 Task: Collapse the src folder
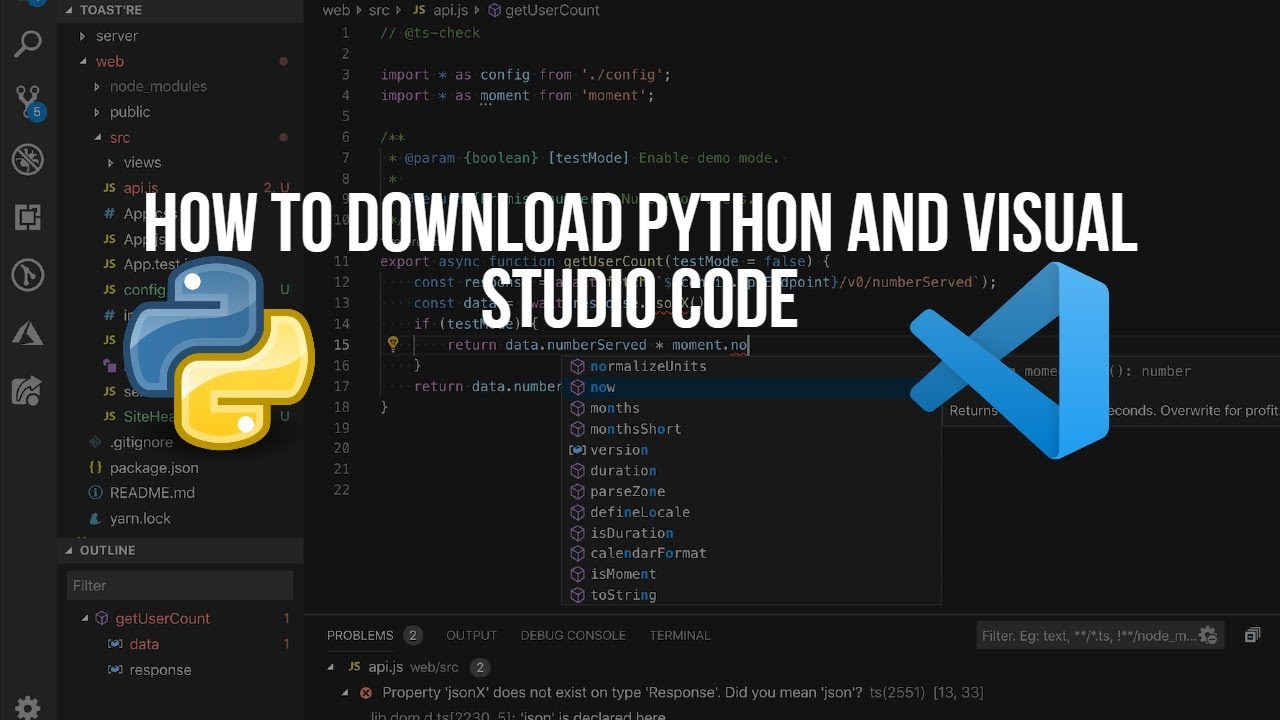[x=97, y=137]
